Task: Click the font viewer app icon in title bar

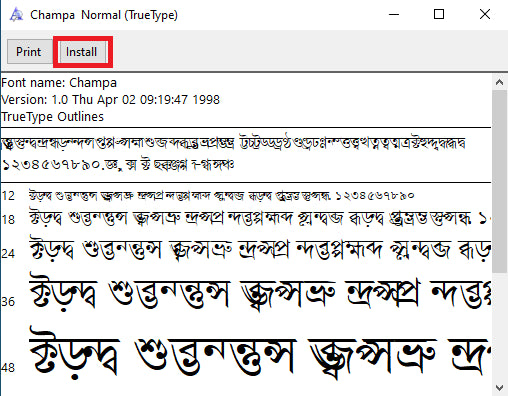Action: (16, 15)
